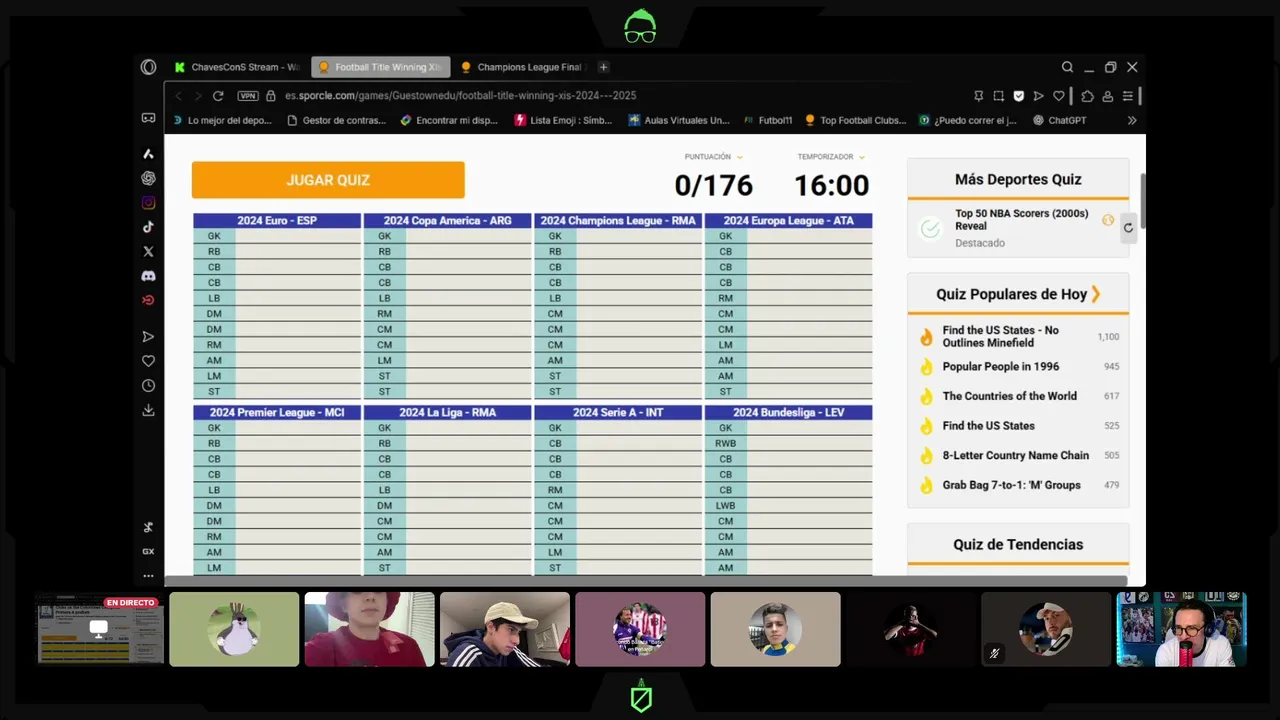The width and height of the screenshot is (1280, 720).
Task: Open the PUNTUACIÓN dropdown arrow
Action: 740,157
